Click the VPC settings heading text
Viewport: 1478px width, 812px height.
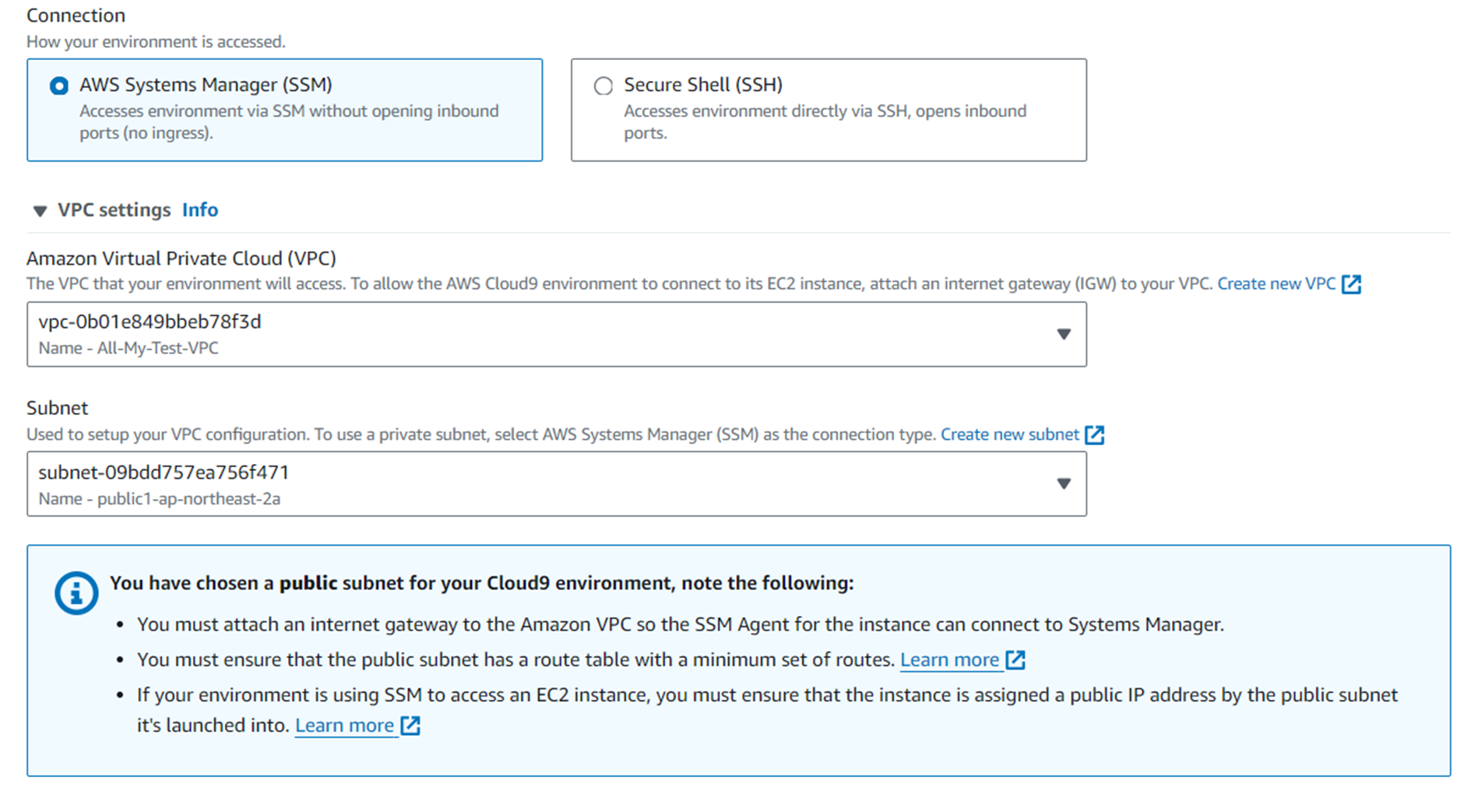pyautogui.click(x=114, y=210)
